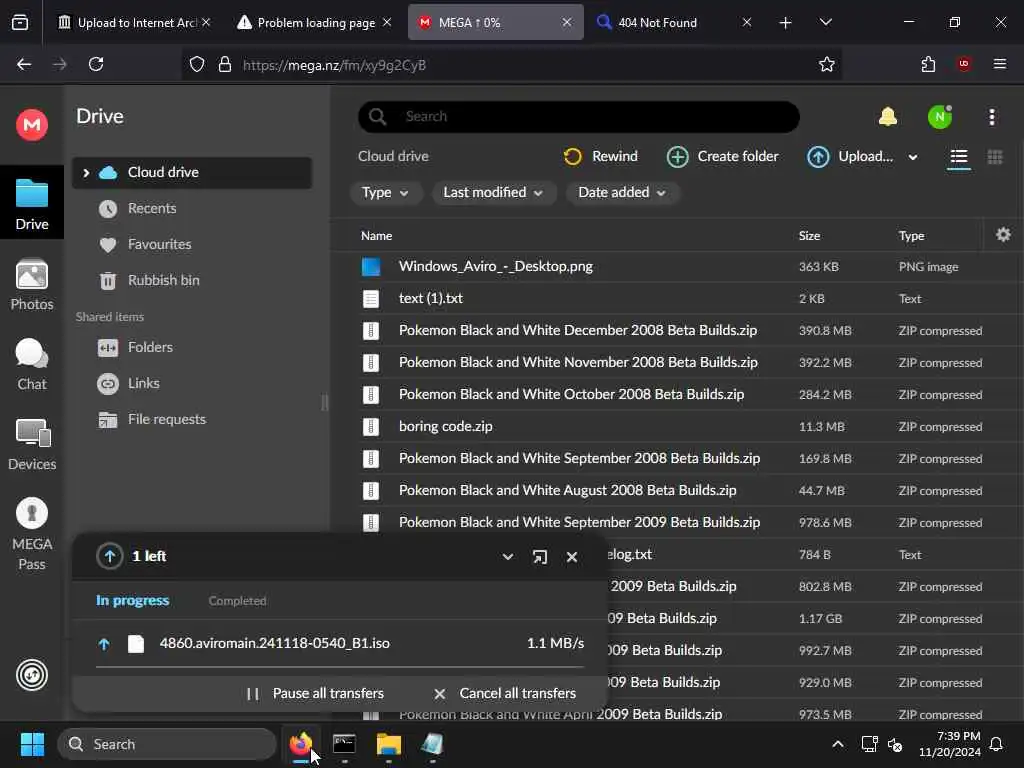The height and width of the screenshot is (768, 1024).
Task: Open the Chat section
Action: click(x=31, y=364)
